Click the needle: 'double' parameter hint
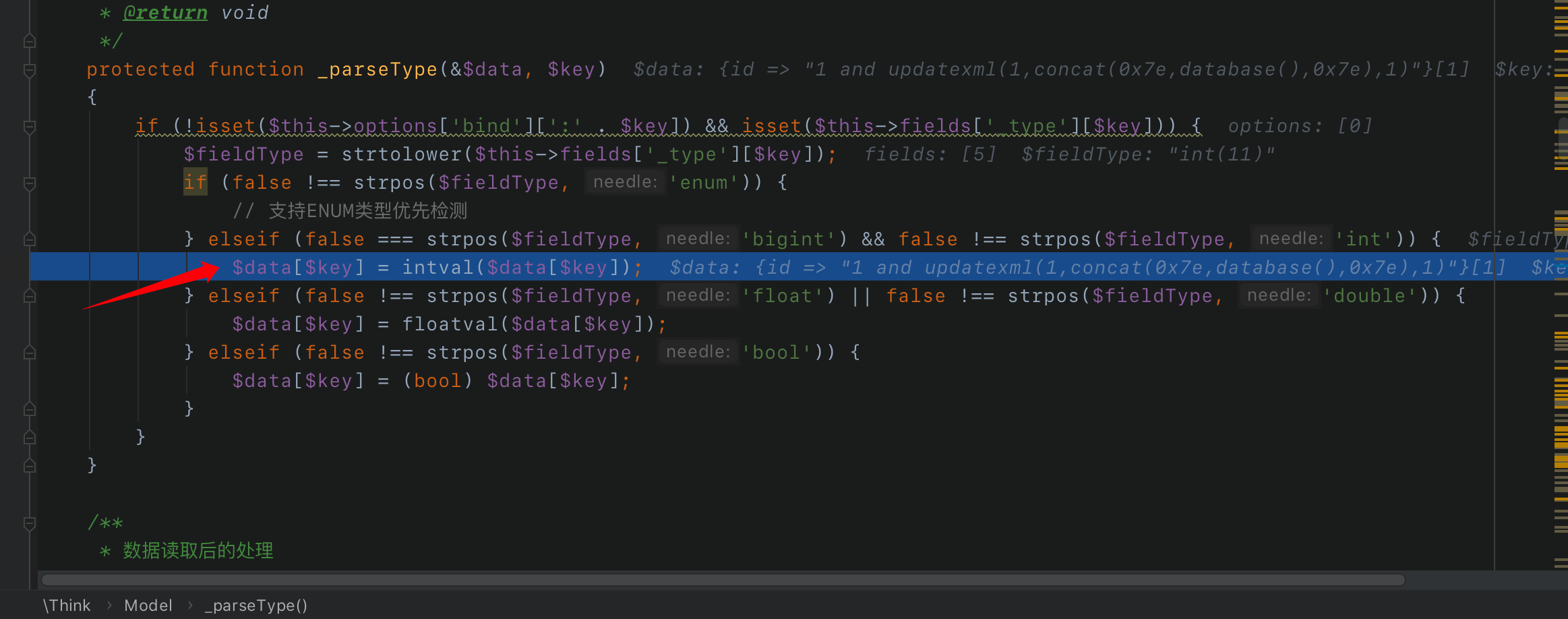This screenshot has height=619, width=1568. coord(1279,295)
